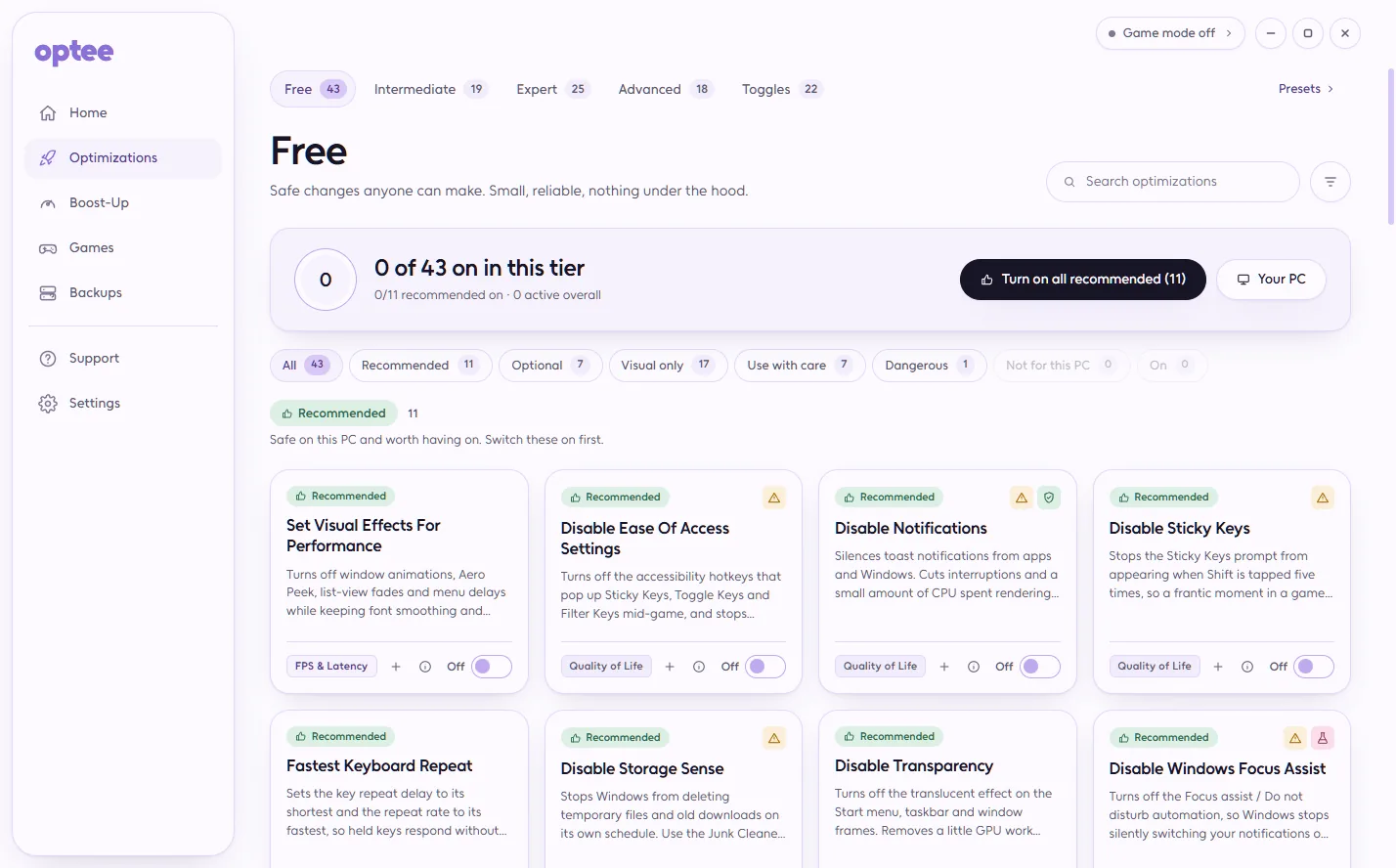Expand the Presets menu

coord(1306,89)
